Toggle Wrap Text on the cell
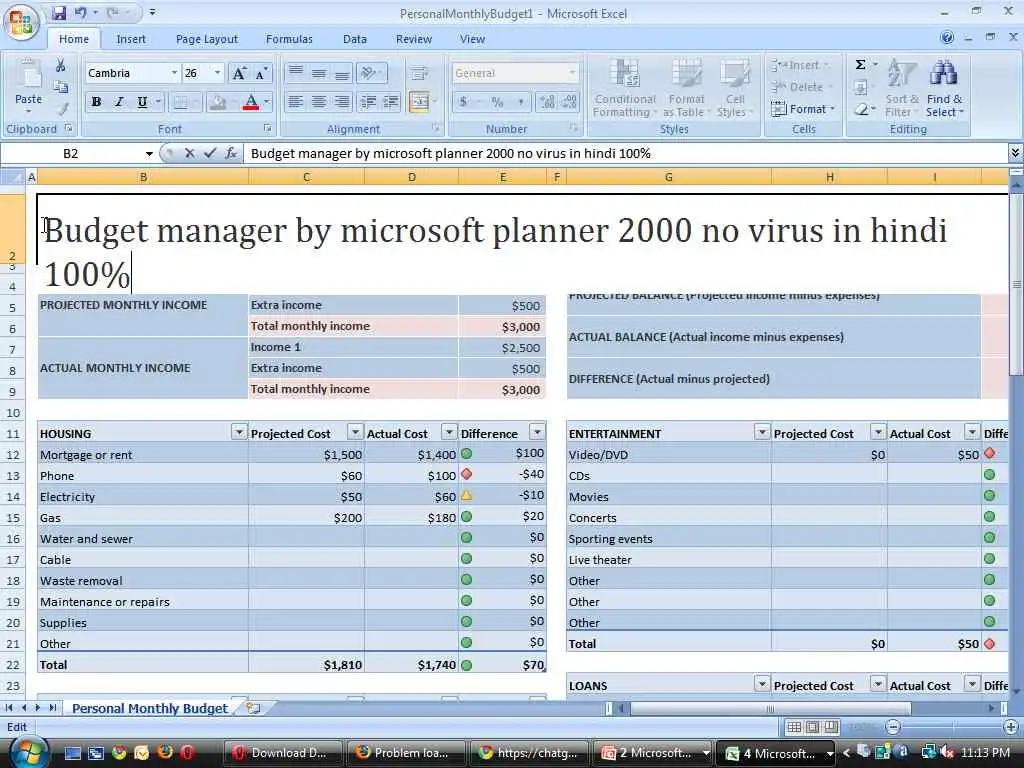 pos(419,72)
